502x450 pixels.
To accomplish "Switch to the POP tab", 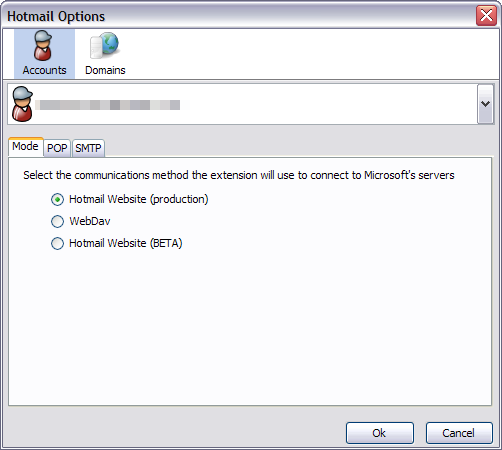I will 57,148.
